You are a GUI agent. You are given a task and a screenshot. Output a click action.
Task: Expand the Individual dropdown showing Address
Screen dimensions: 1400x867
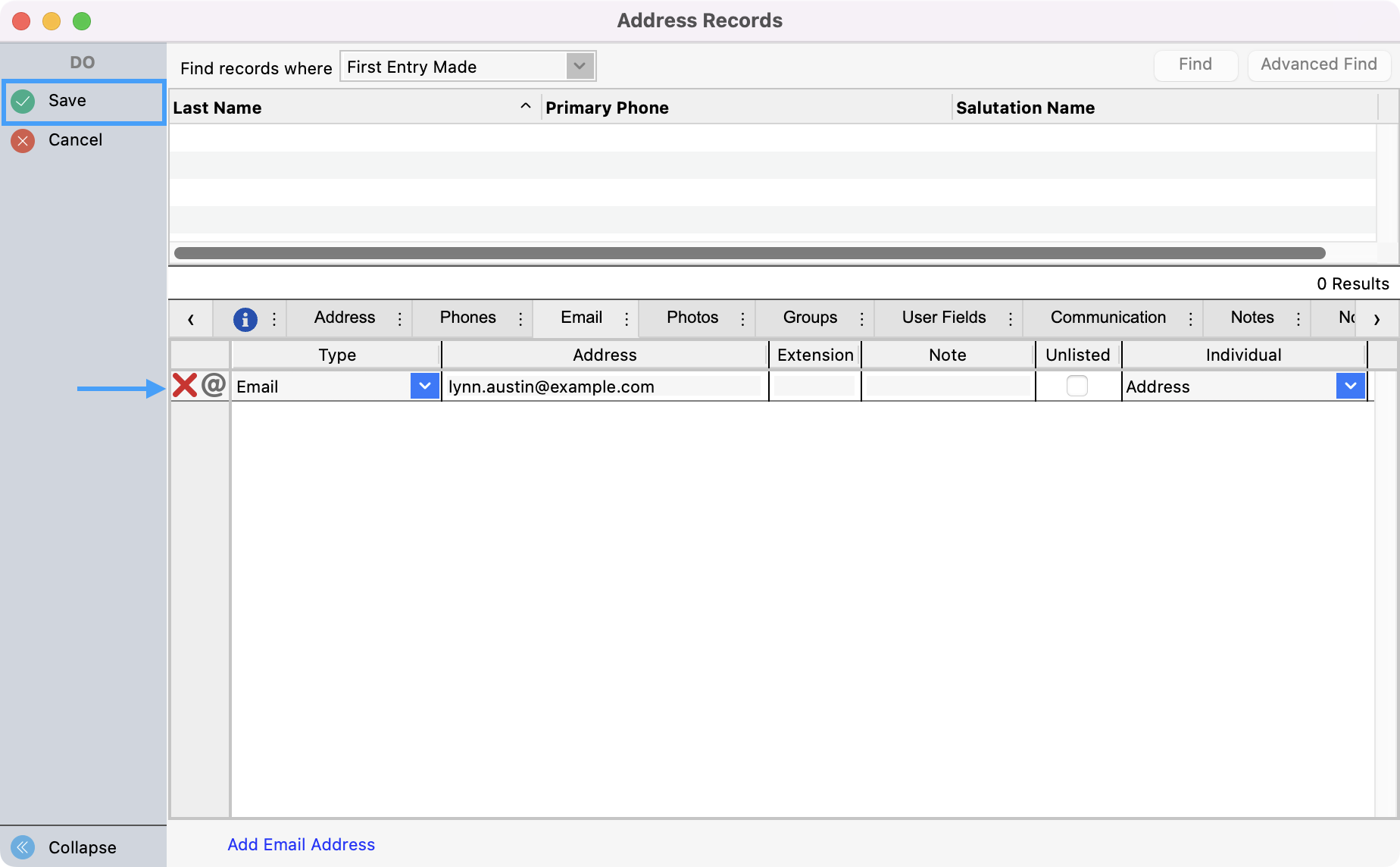pyautogui.click(x=1350, y=386)
